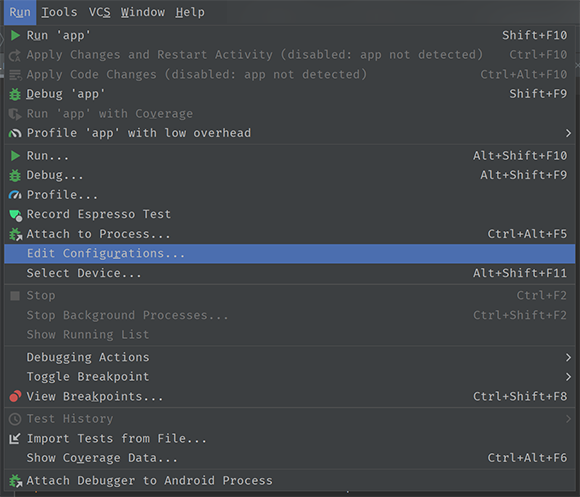Open the Tools menu
Screen dimensions: 580x497
pos(59,12)
